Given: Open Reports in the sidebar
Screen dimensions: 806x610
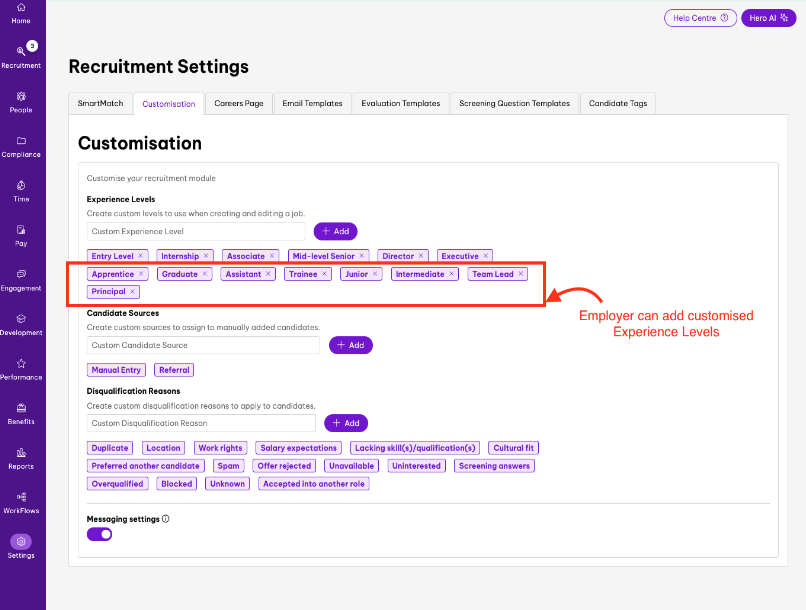Looking at the screenshot, I should [x=21, y=459].
